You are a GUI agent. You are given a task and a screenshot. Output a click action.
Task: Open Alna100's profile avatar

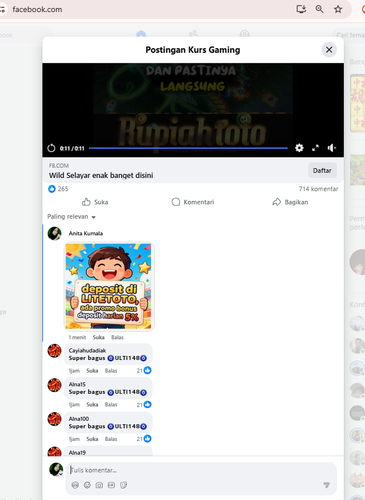point(54,419)
